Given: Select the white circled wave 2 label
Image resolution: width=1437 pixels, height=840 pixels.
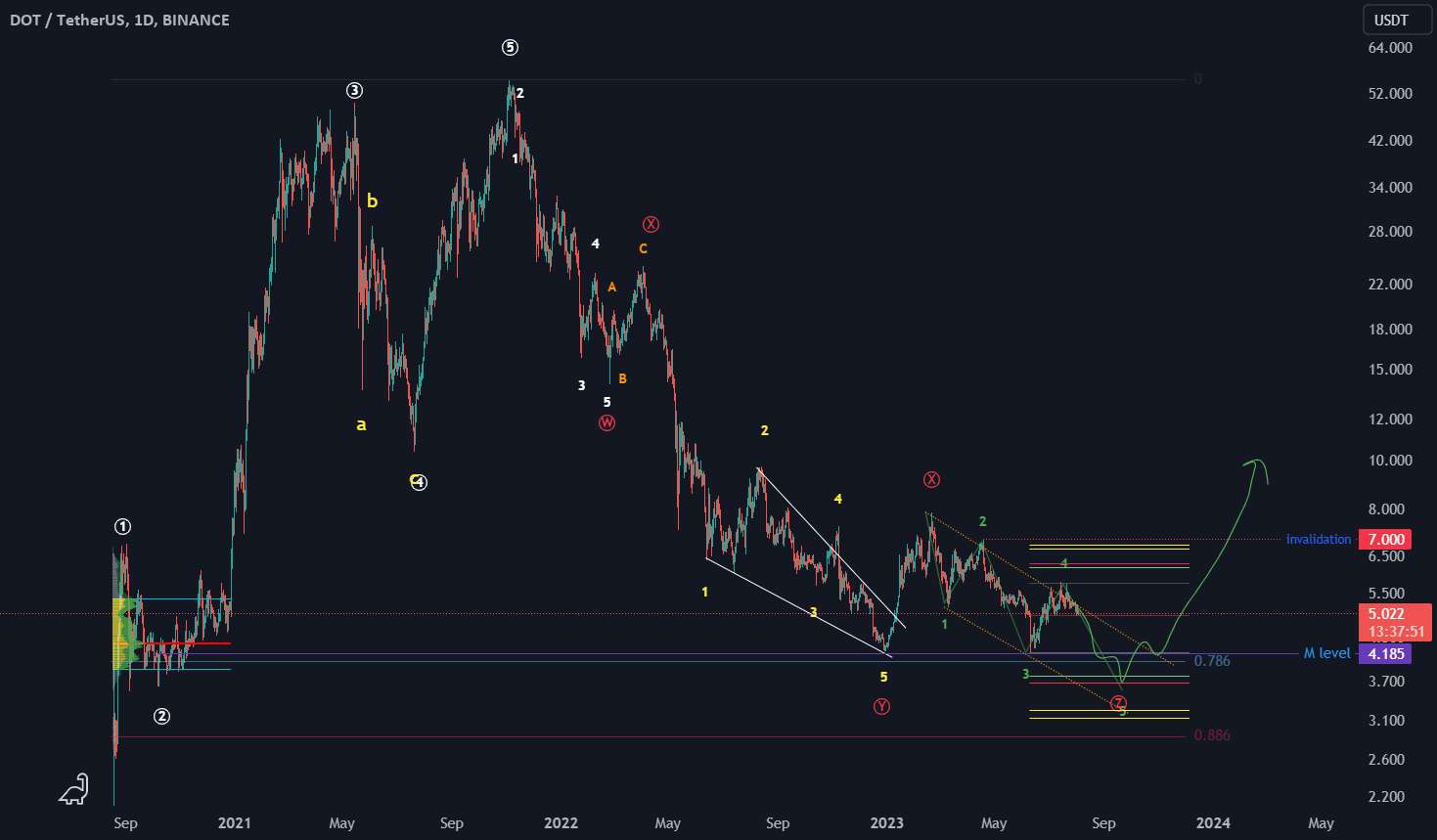Looking at the screenshot, I should click(162, 717).
